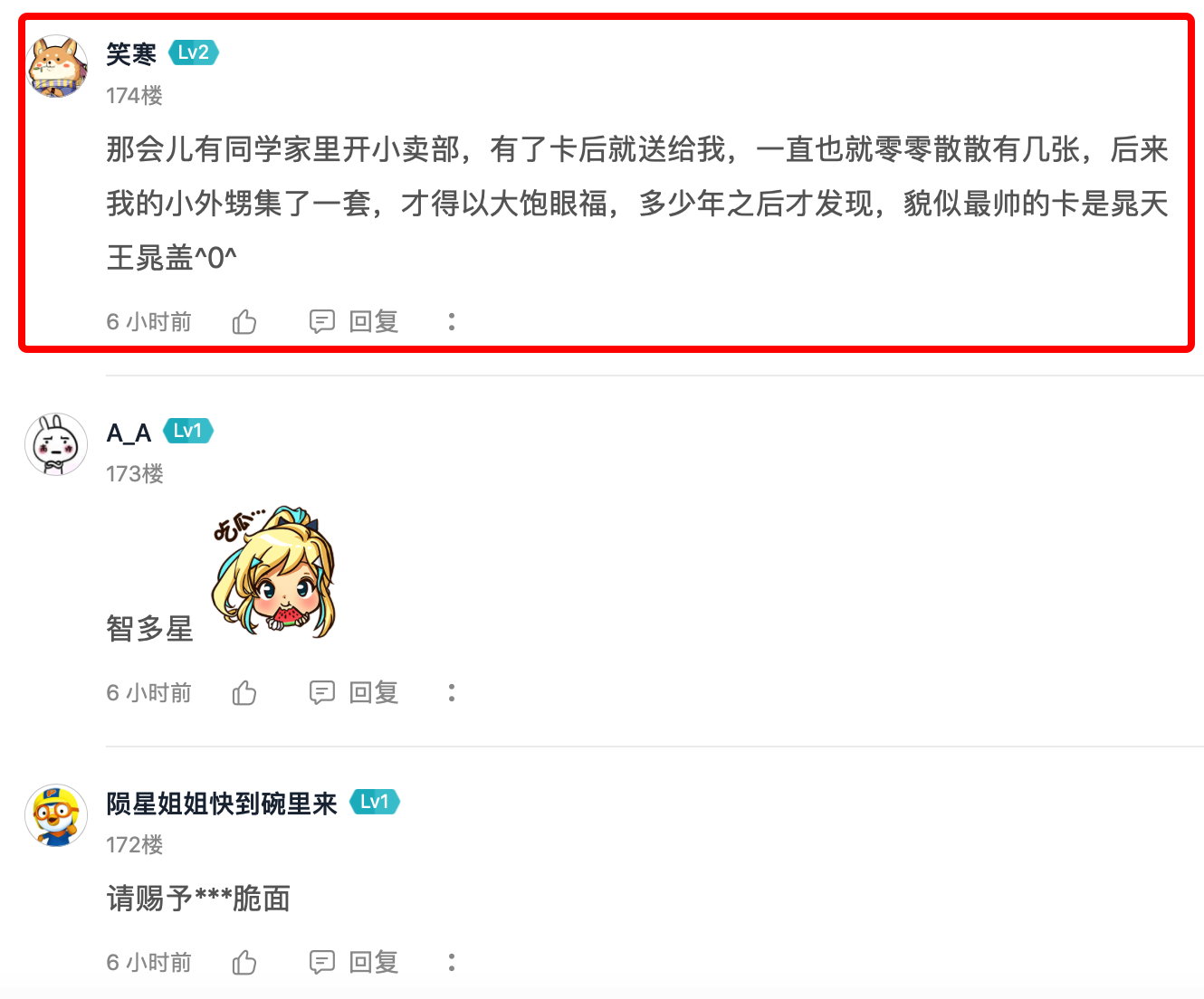The image size is (1204, 999).
Task: Click 回复 text on the 智多星 comment
Action: click(x=374, y=692)
